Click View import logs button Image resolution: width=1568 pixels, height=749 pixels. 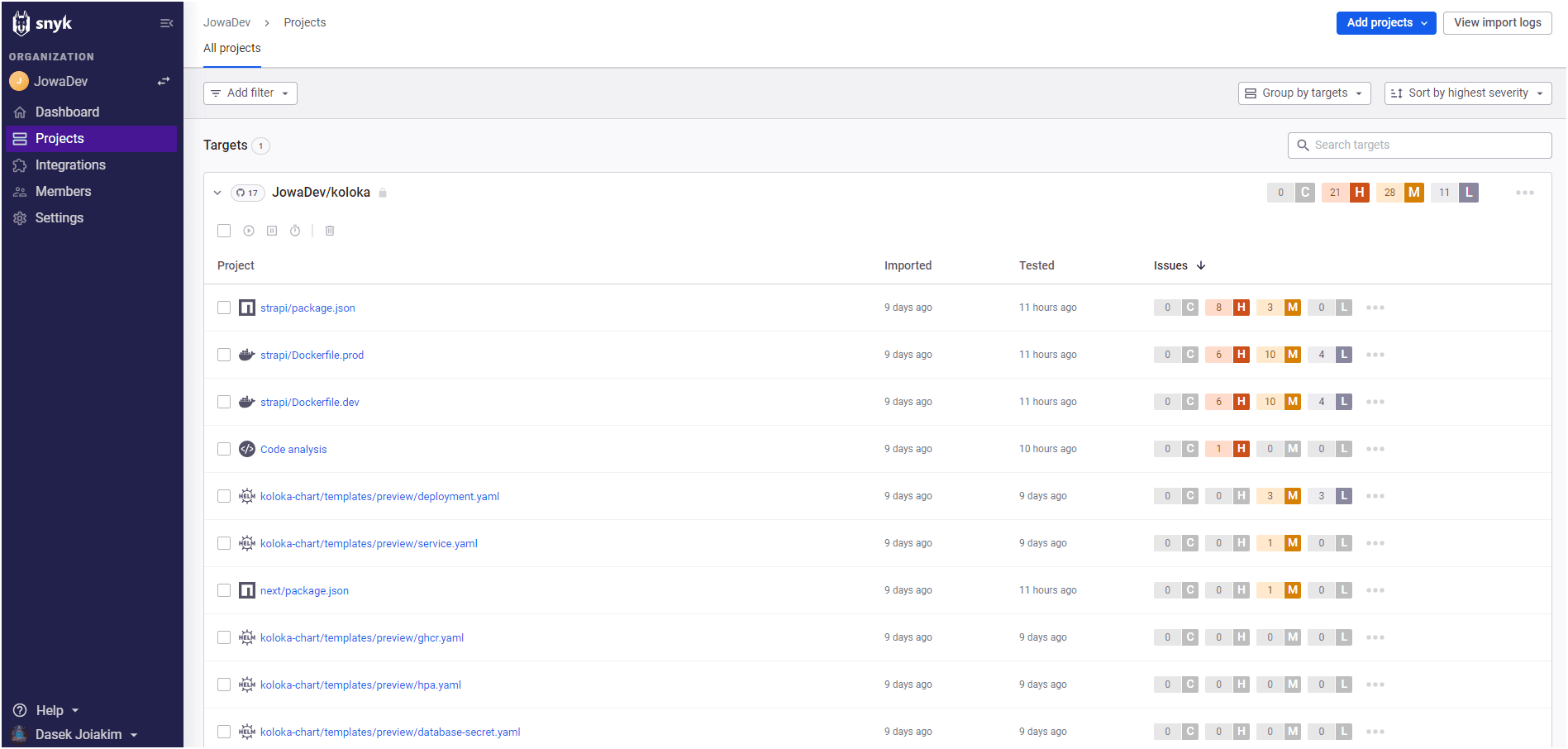1498,23
